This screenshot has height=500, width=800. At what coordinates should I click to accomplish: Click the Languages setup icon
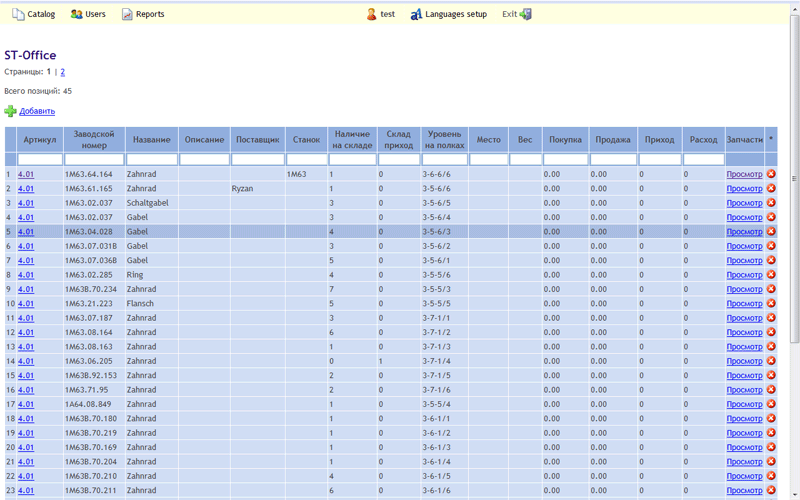(416, 14)
